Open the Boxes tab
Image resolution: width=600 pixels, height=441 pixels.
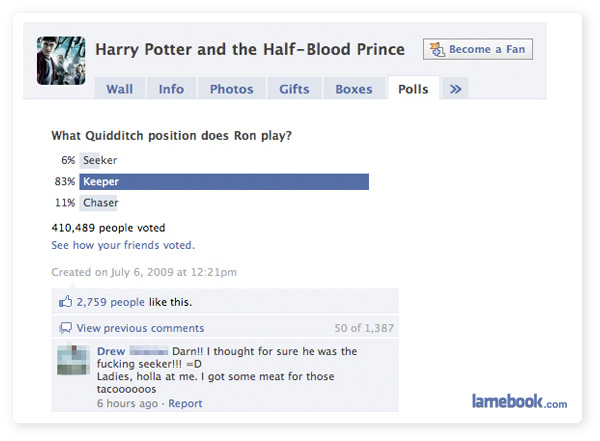point(353,89)
